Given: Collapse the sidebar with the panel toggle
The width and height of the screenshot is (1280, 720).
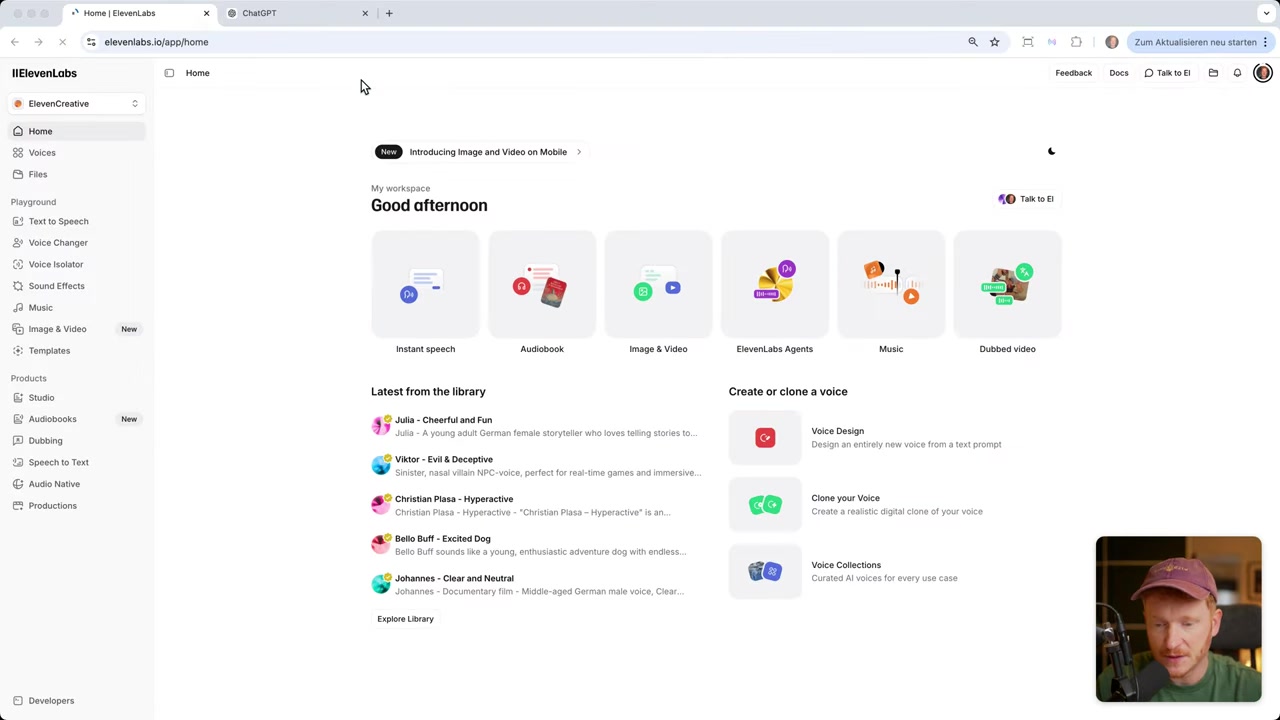Looking at the screenshot, I should (169, 73).
